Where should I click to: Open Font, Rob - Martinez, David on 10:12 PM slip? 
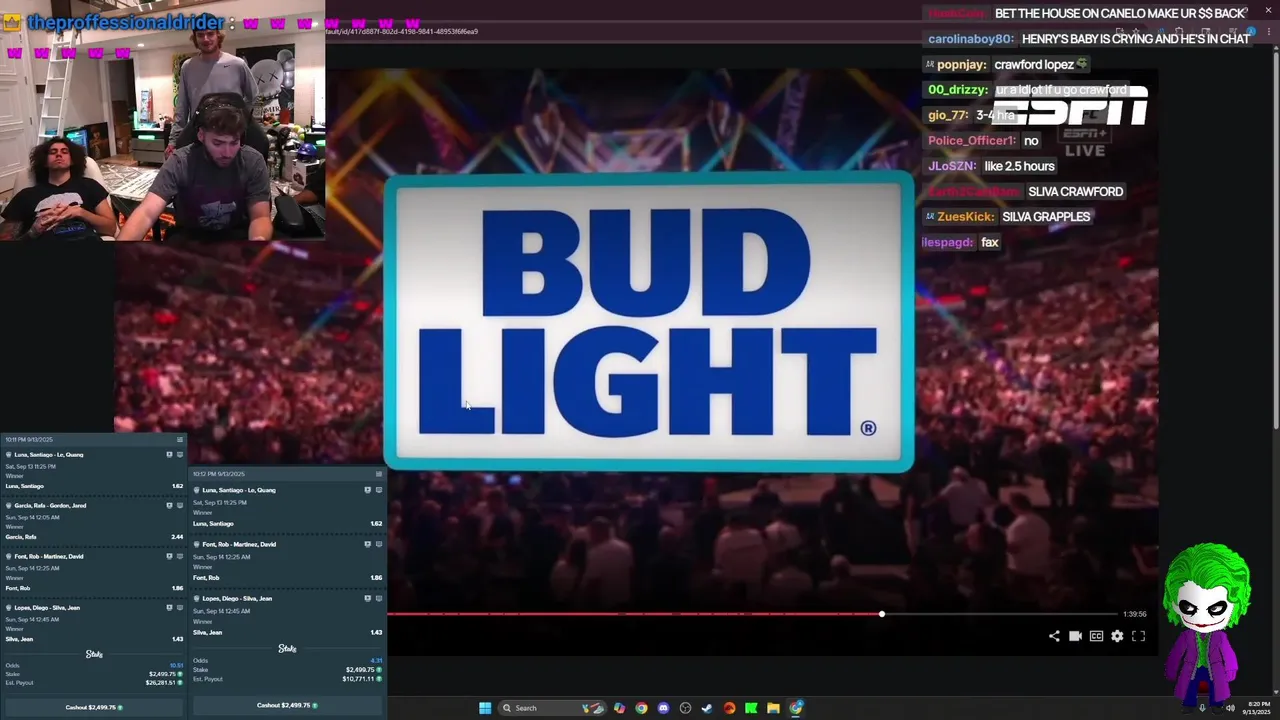tap(239, 545)
